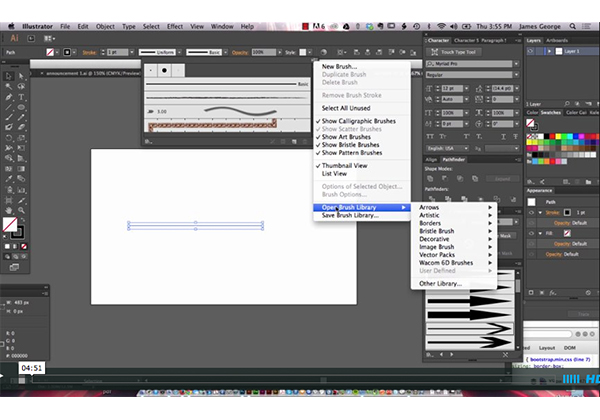Toggle Show Pattern Brushes option
Viewport: 600px width, 420px height.
click(352, 153)
